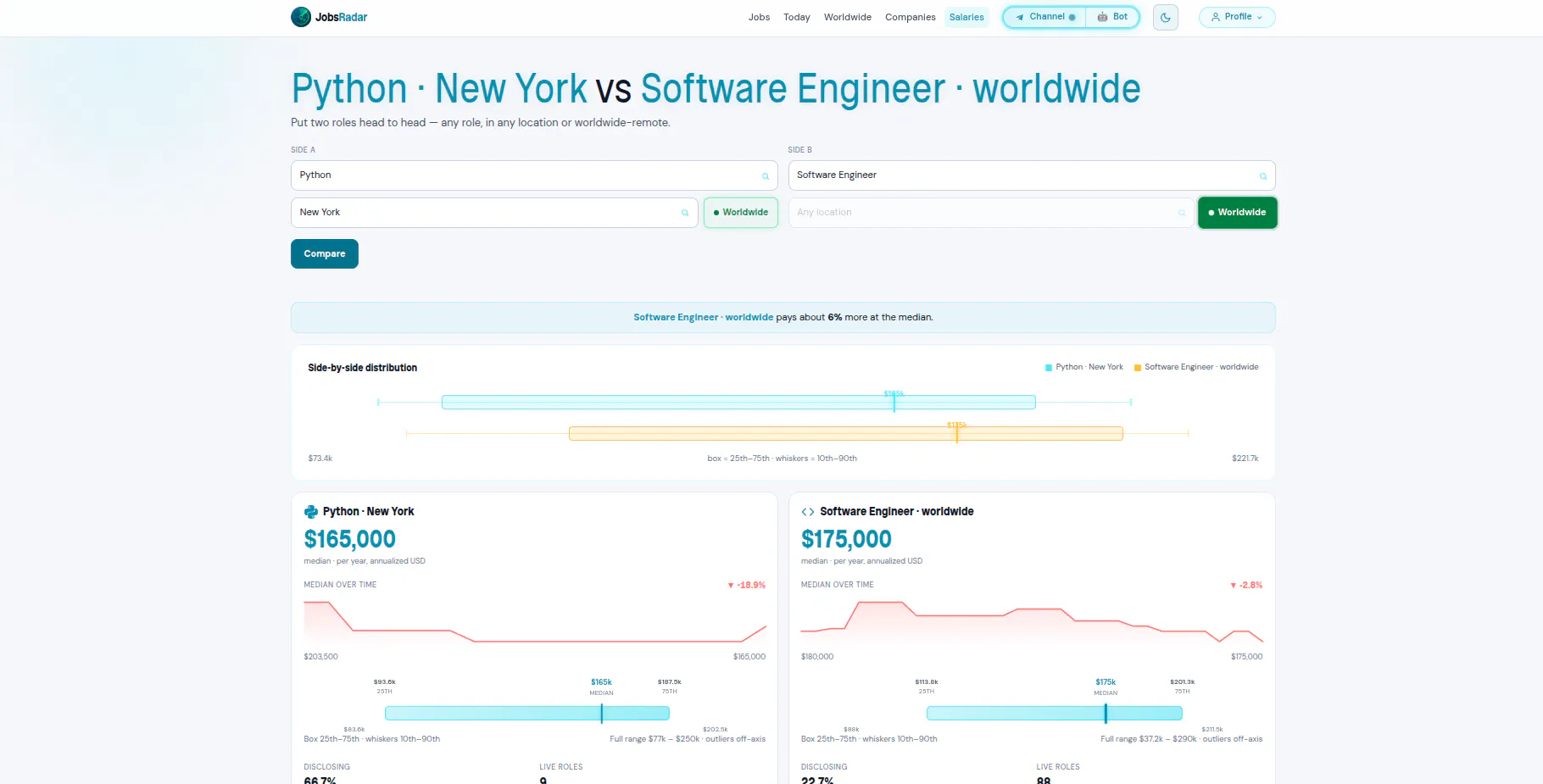Click the orange Software Engineer · worldwide legend swatch

1138,368
